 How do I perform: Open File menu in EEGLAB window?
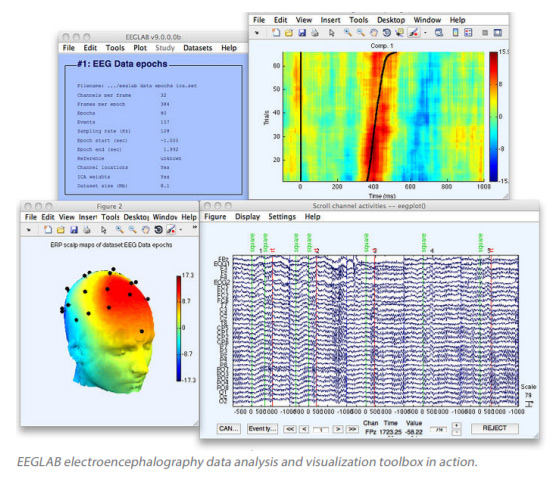tap(69, 48)
